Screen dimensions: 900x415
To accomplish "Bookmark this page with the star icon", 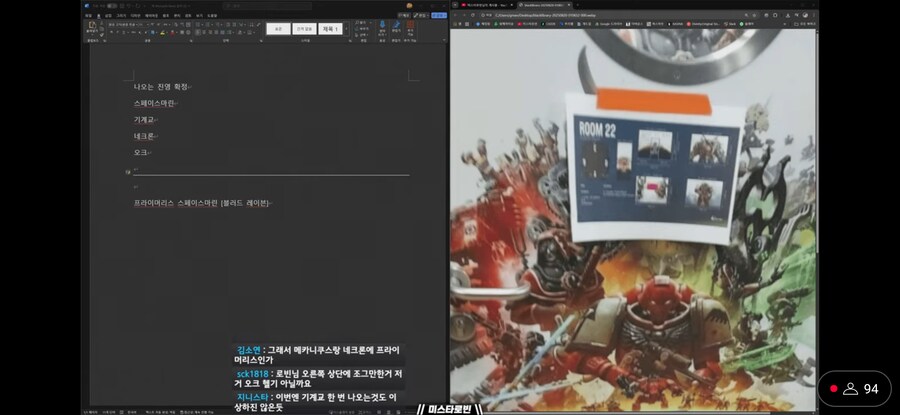I will click(x=754, y=15).
